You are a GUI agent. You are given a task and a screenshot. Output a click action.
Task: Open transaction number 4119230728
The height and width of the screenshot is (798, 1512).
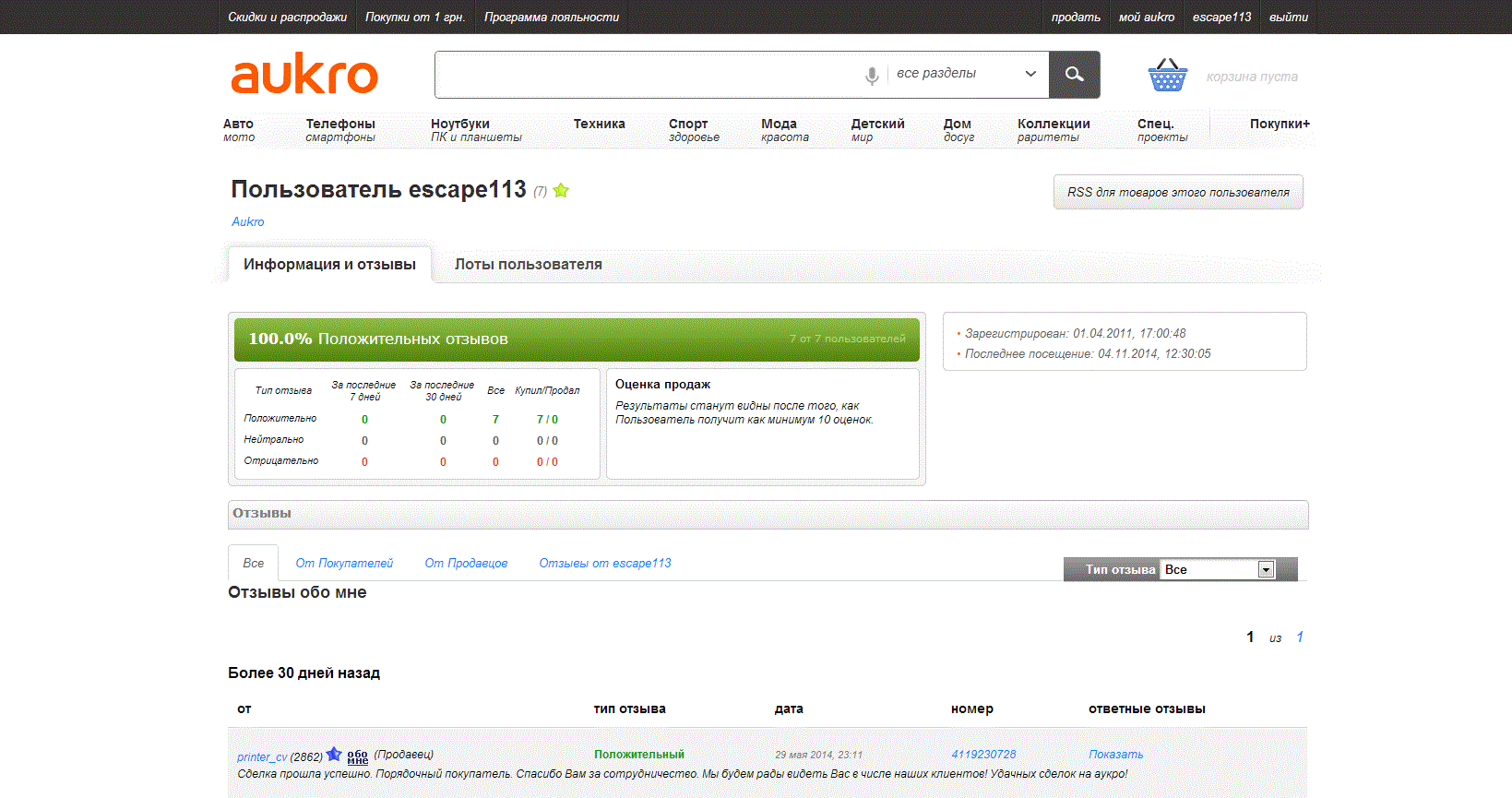click(x=983, y=755)
